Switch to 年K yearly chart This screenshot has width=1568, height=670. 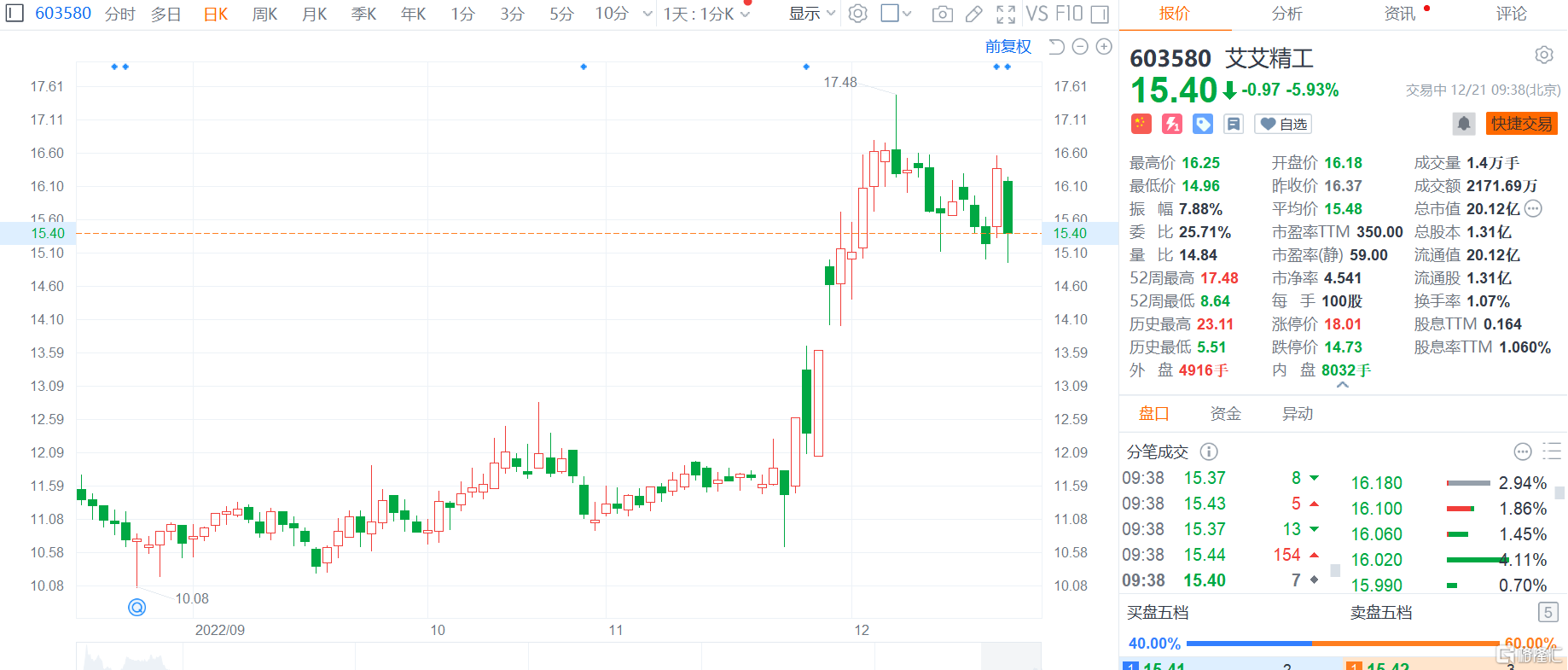[414, 14]
